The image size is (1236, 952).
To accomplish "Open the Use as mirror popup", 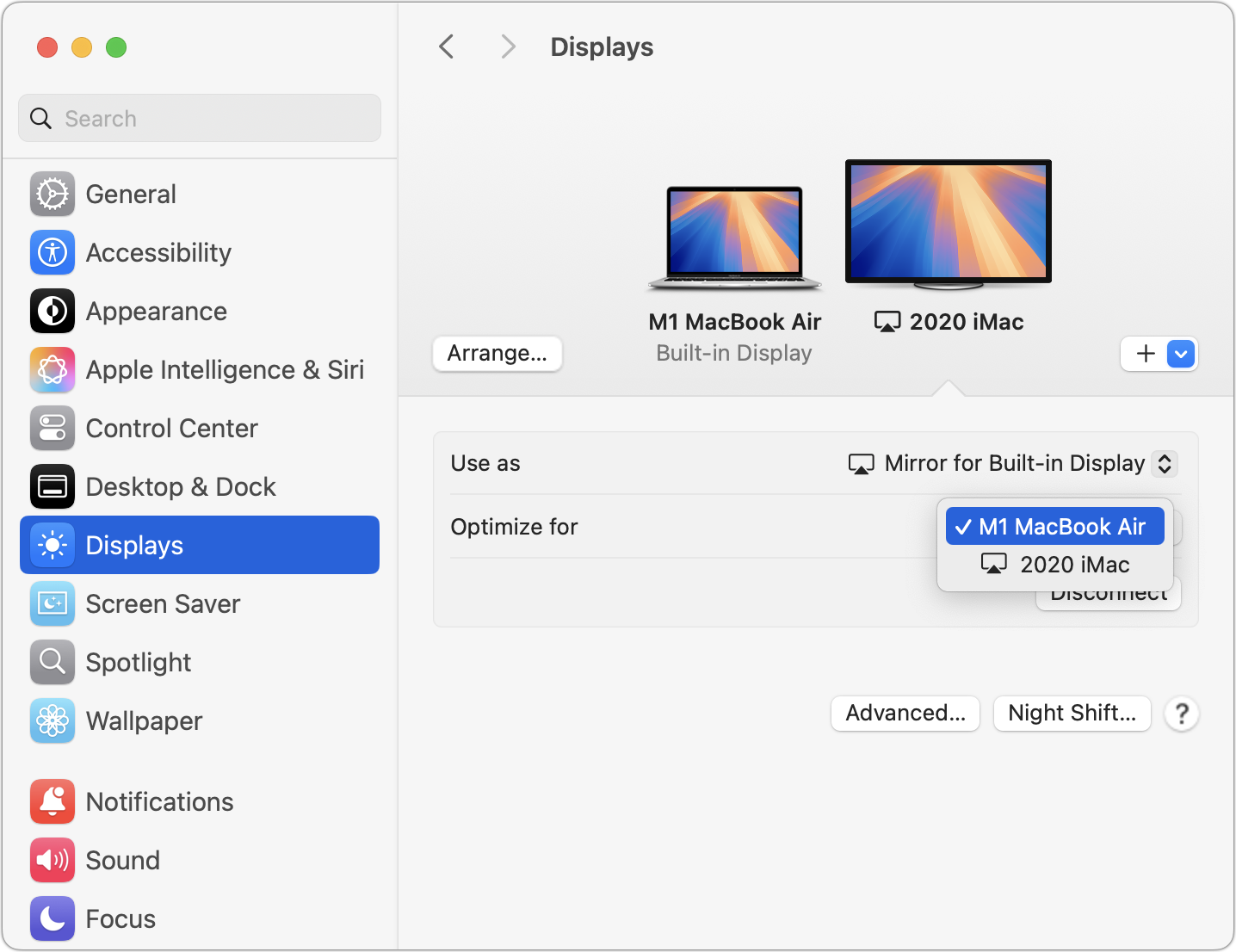I will [x=1012, y=463].
